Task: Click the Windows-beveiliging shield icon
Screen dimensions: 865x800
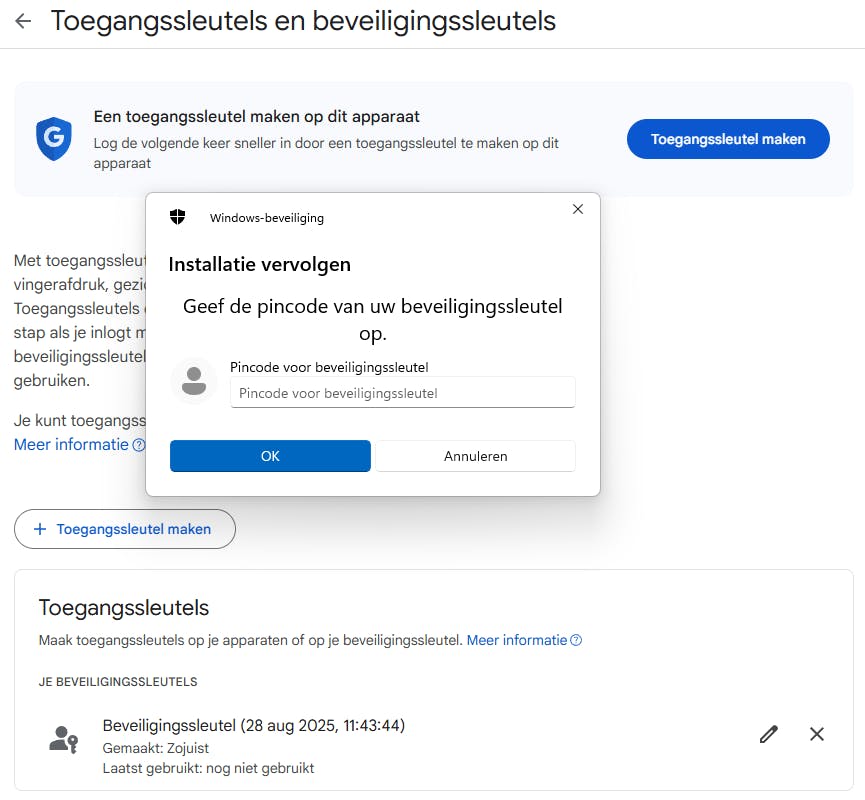Action: 178,217
